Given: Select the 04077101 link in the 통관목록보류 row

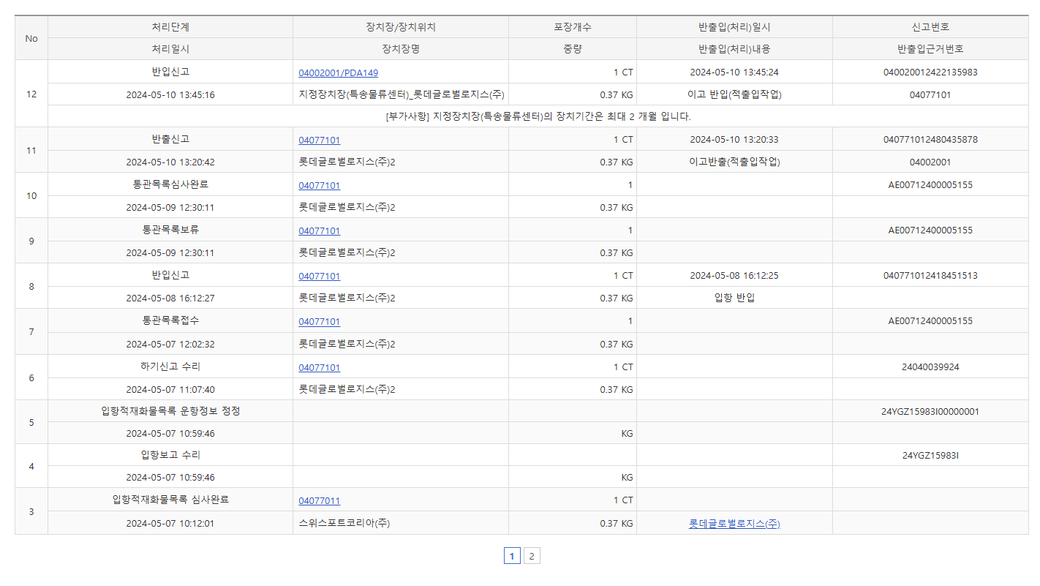Looking at the screenshot, I should point(319,231).
